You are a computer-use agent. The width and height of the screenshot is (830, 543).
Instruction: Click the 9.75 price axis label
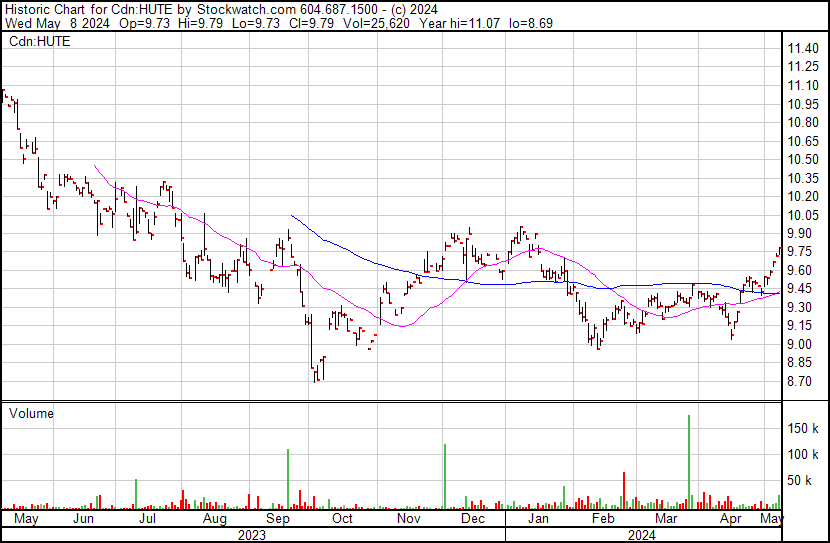[x=799, y=251]
